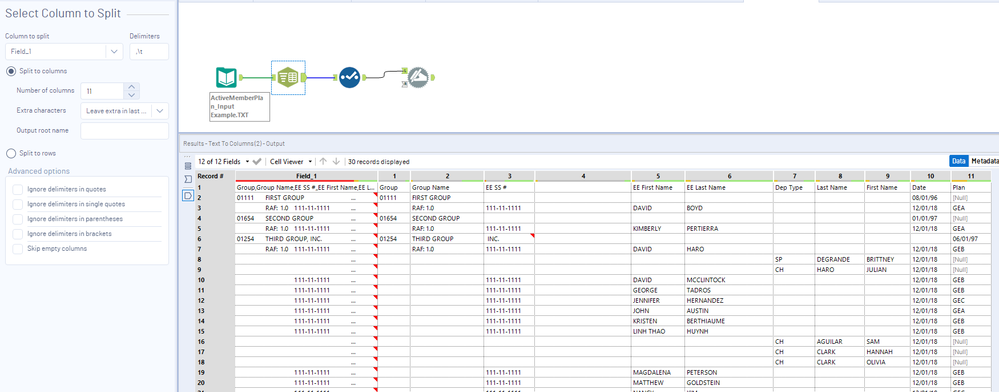The image size is (999, 392).
Task: Click red truncation marker in record 2 Field_1
Action: 376,196
